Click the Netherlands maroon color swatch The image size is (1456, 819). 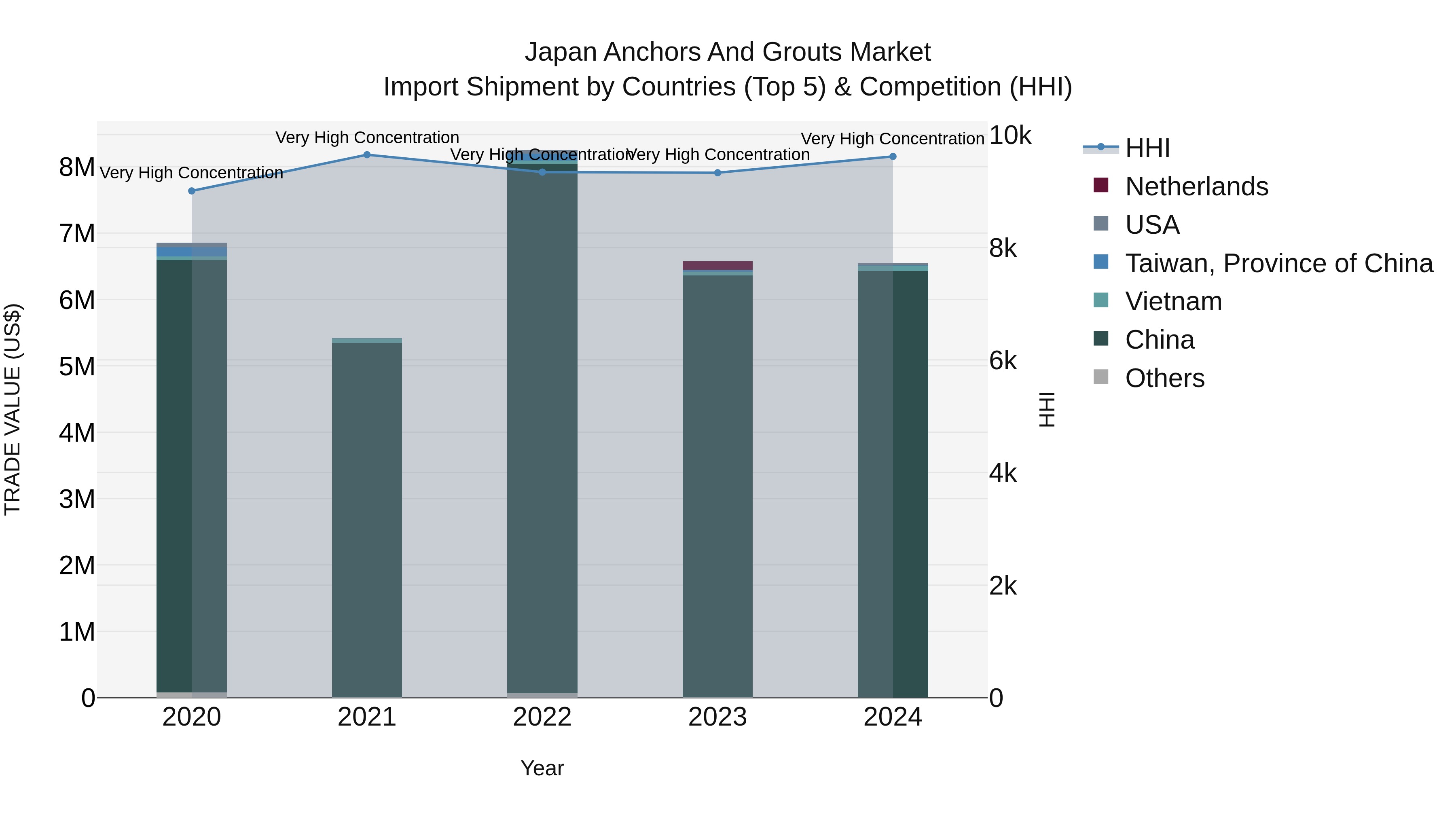(1100, 185)
